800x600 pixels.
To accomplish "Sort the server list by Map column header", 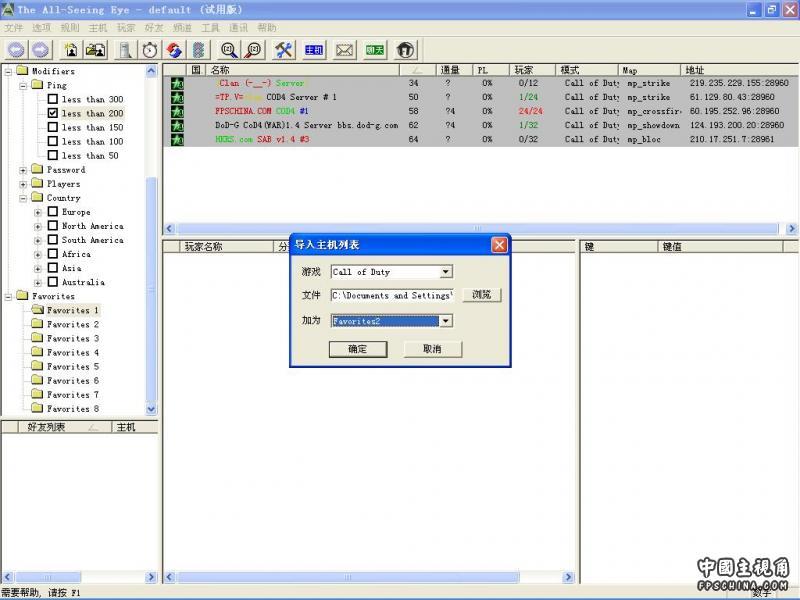I will pos(649,70).
